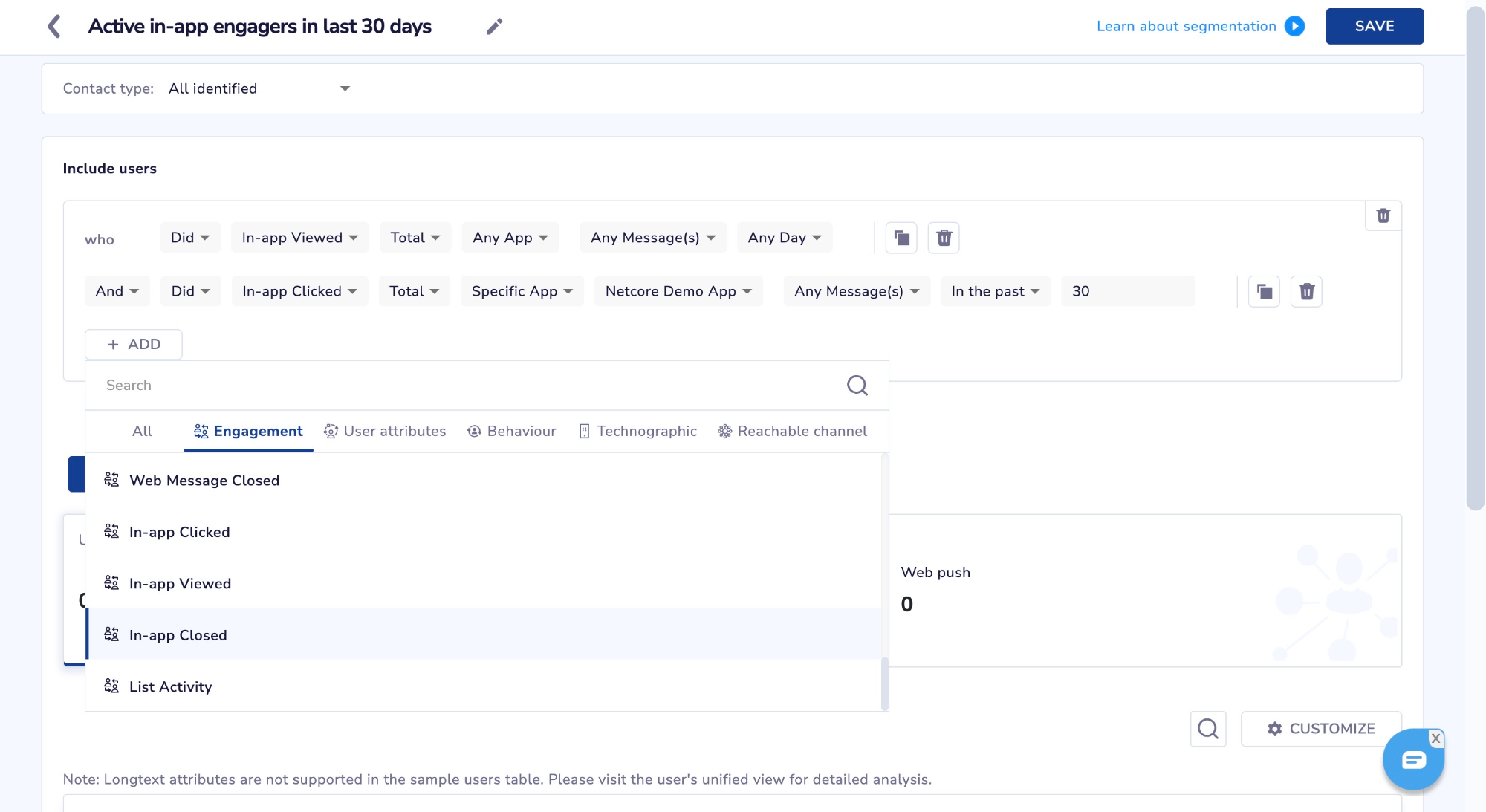Duplicate the In-app Clicked condition row
Viewport: 1486px width, 812px height.
coord(1264,291)
